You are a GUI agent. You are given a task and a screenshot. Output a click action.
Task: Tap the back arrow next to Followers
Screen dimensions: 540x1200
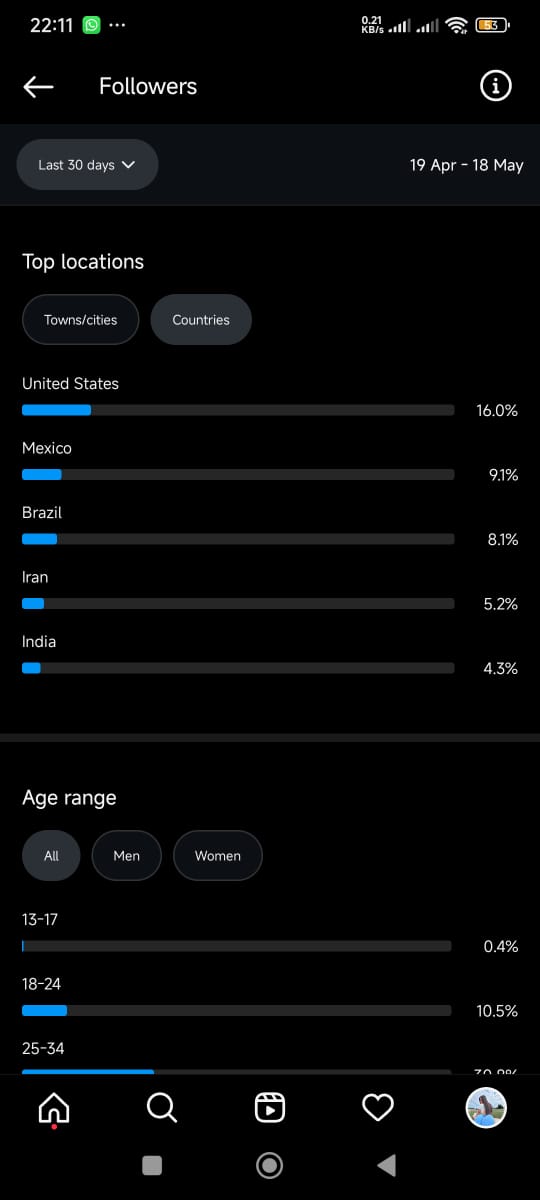[38, 87]
